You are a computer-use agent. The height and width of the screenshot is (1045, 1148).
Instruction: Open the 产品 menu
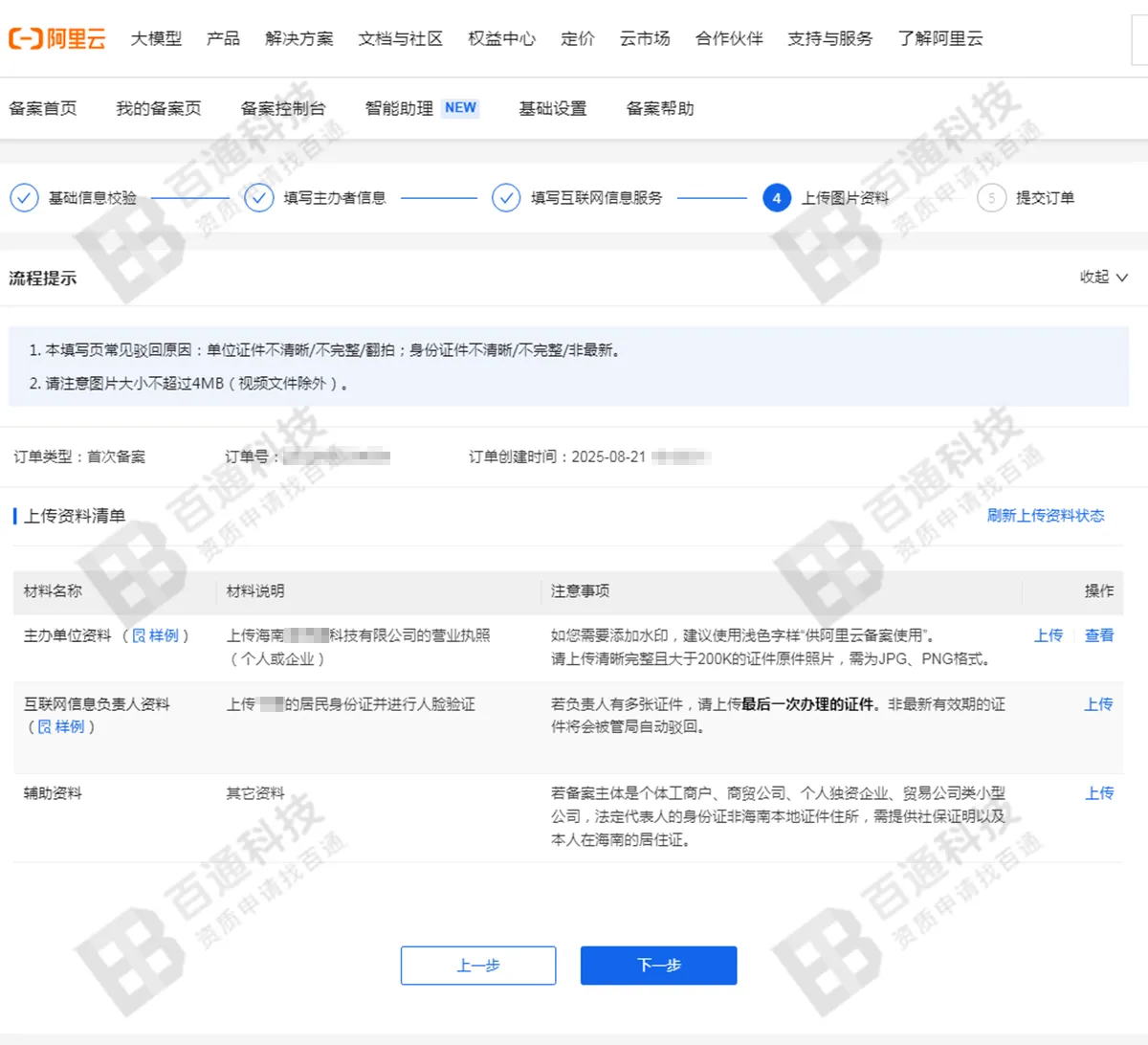point(223,38)
